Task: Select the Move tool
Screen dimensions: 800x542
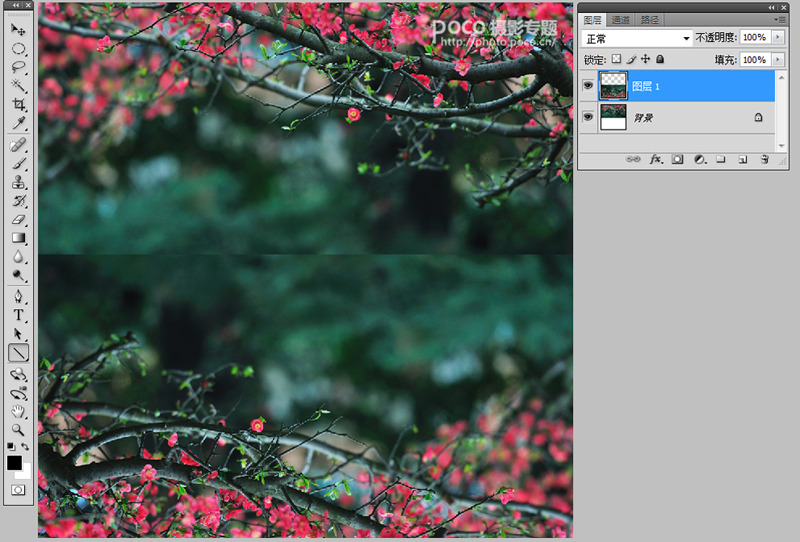Action: coord(18,30)
